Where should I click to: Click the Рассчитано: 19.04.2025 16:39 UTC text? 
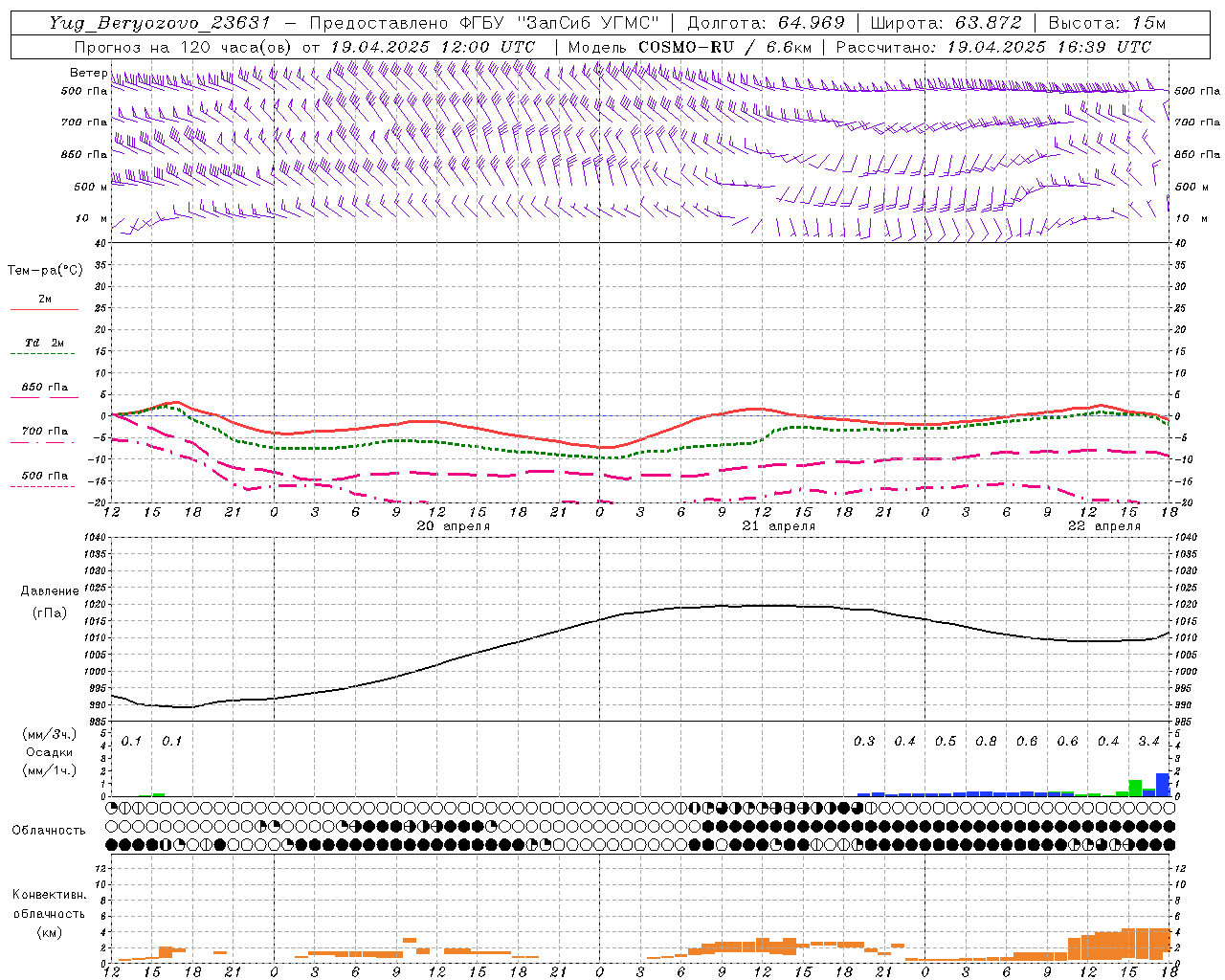[993, 47]
